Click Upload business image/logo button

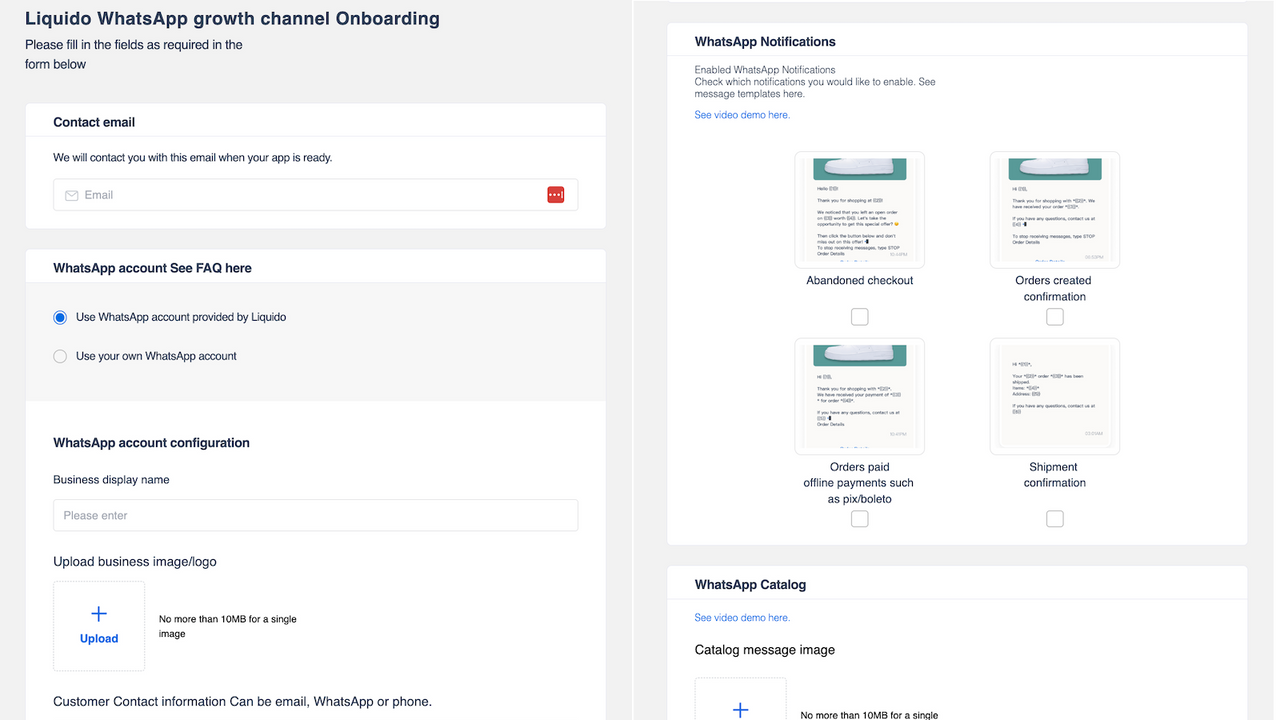click(x=99, y=626)
